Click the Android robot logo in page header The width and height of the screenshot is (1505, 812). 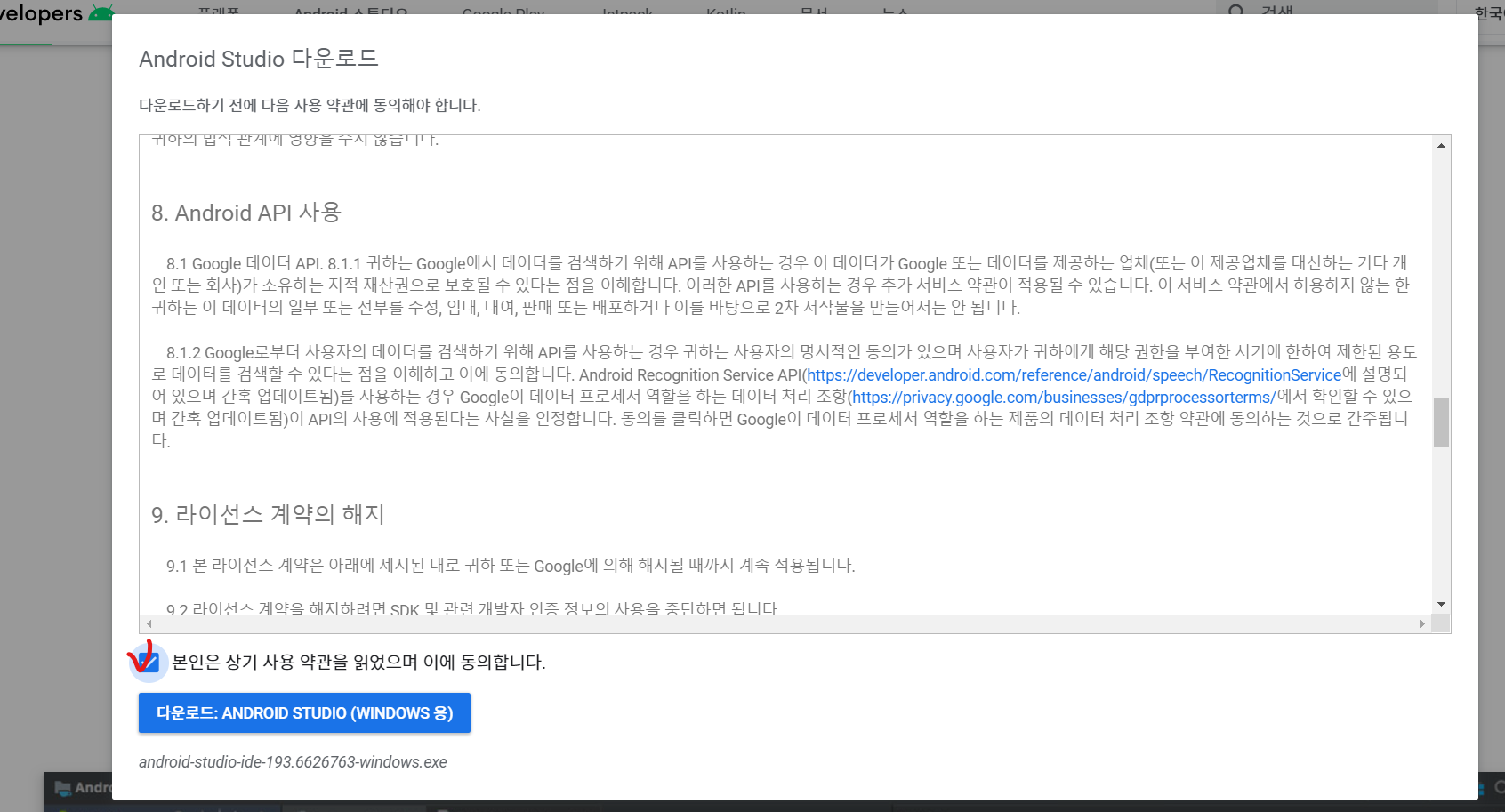(102, 13)
